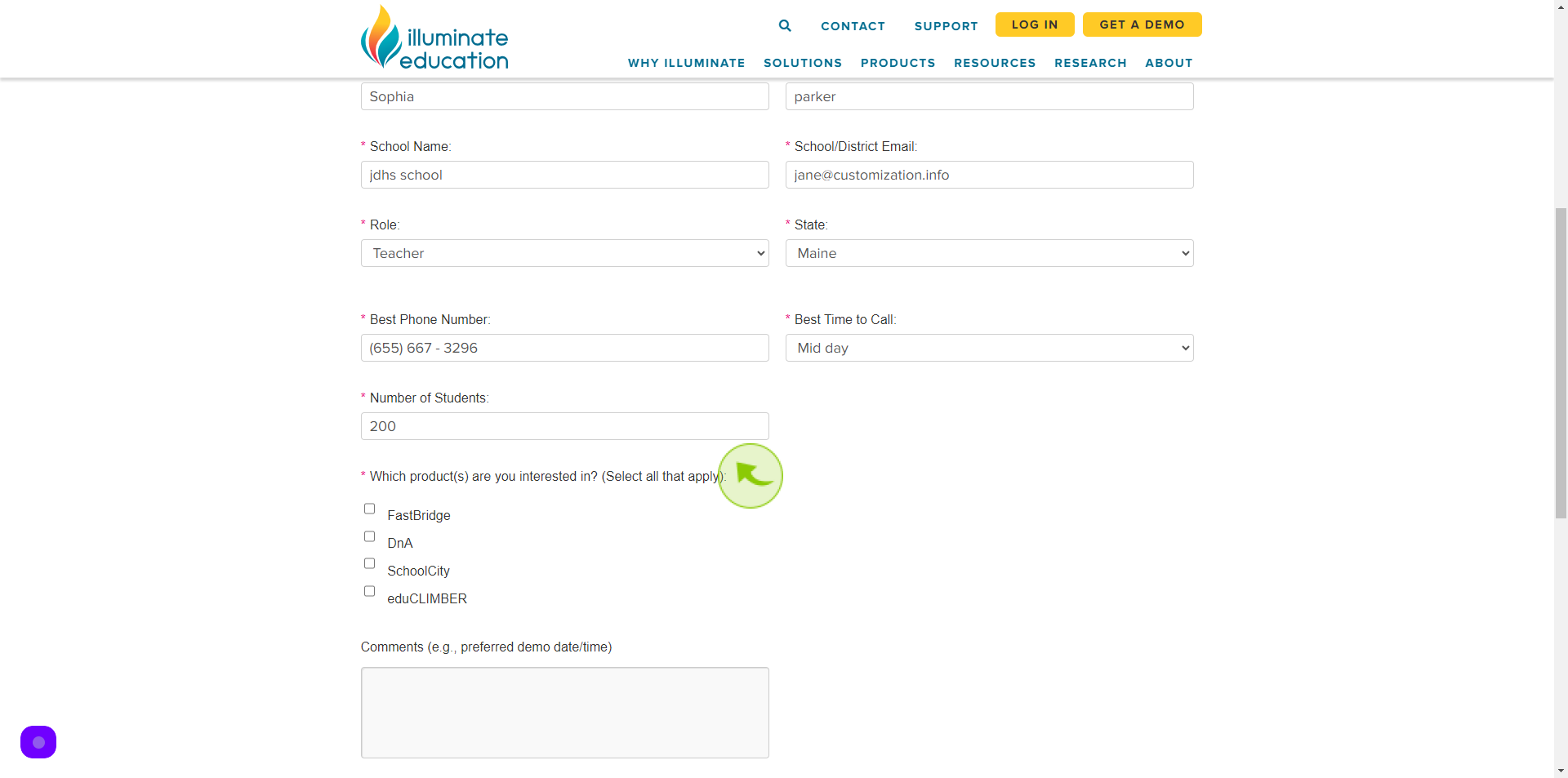Click the Log In button
The image size is (1568, 778).
pos(1035,24)
